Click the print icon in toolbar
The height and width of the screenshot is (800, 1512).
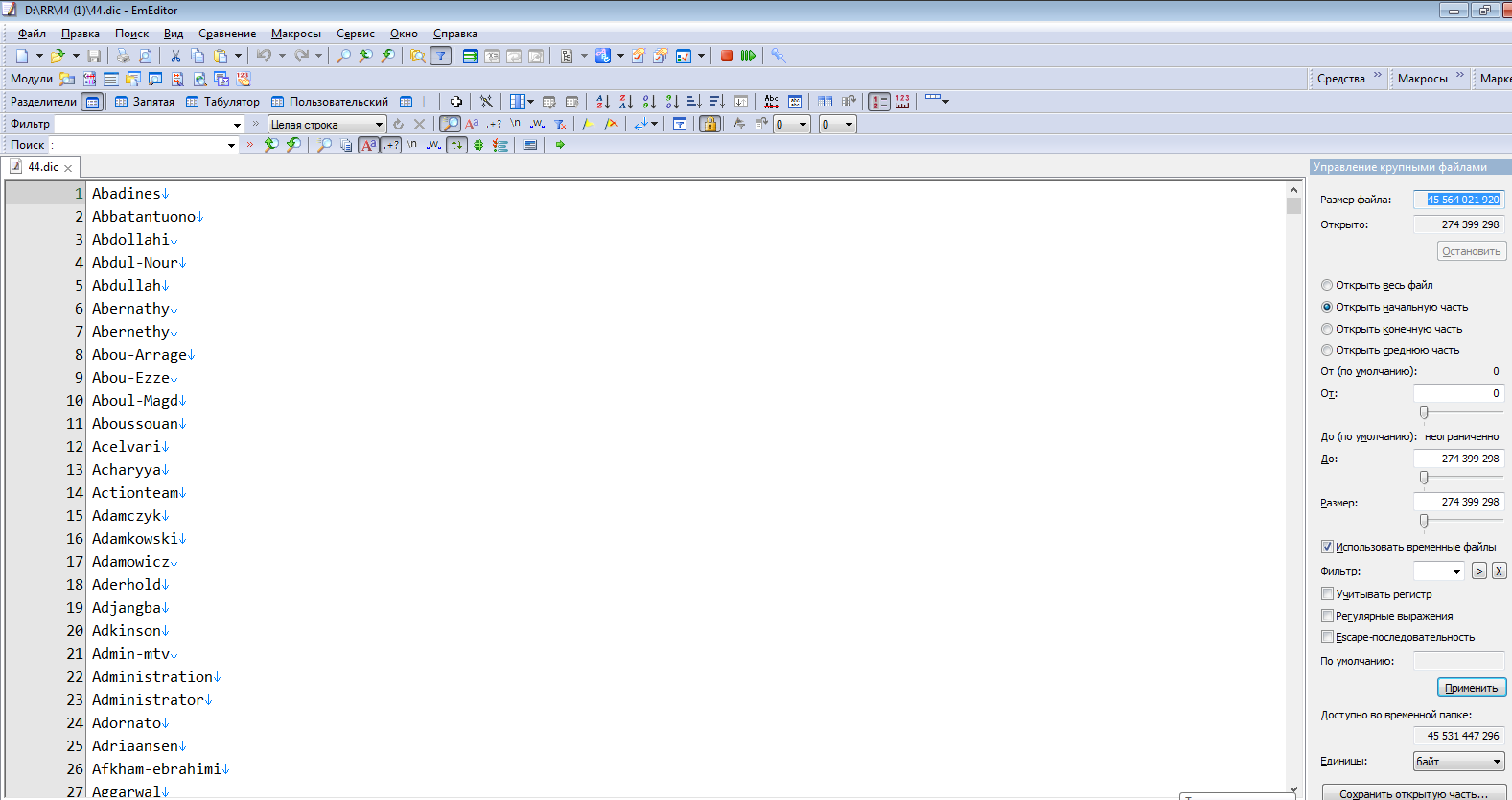tap(123, 56)
